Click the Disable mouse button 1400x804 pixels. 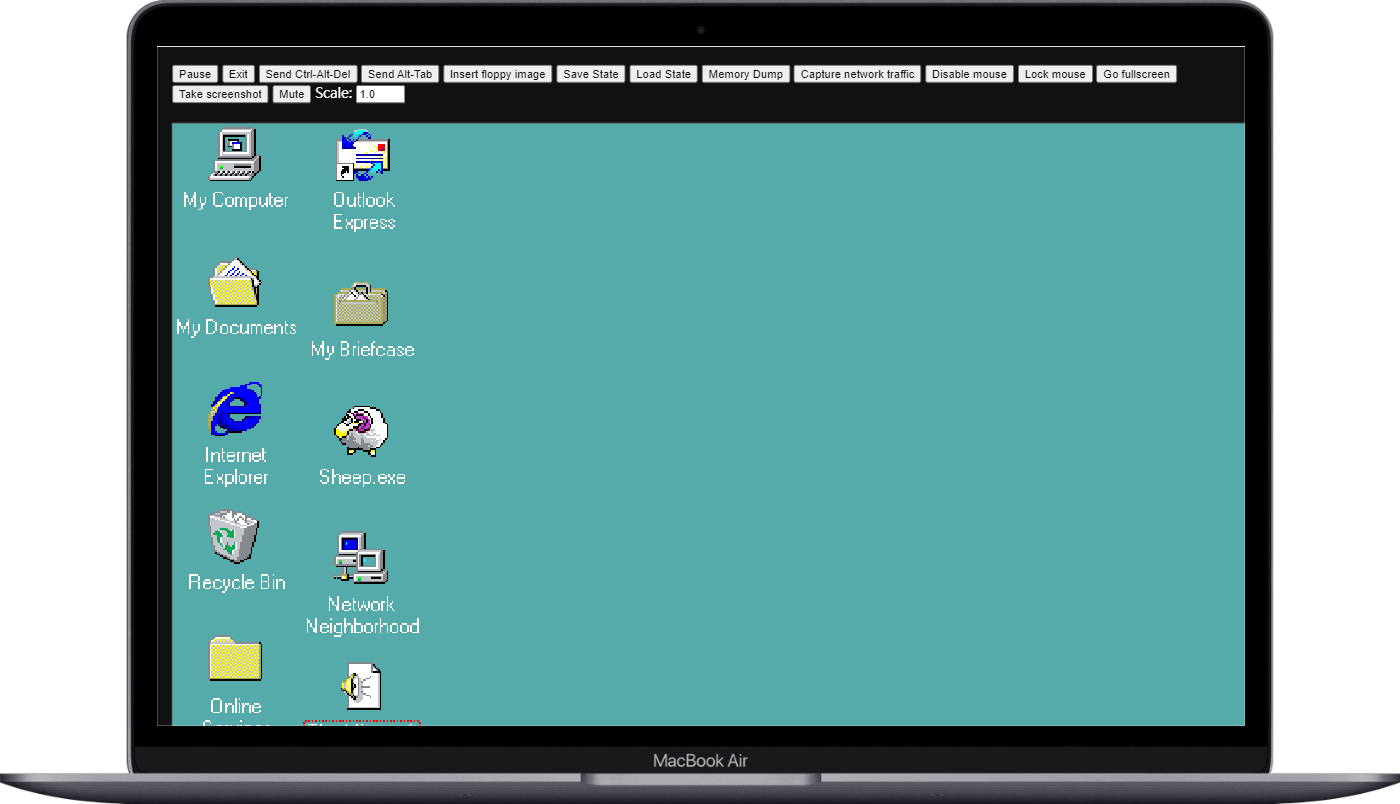(970, 74)
